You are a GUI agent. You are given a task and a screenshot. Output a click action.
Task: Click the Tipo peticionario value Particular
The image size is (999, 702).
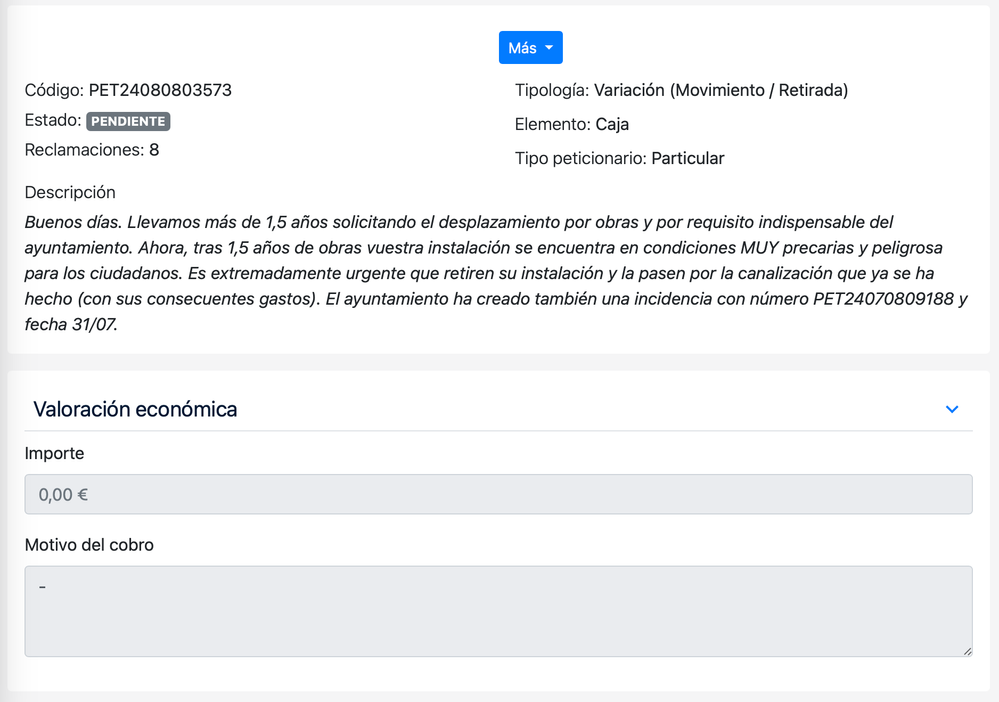point(689,158)
